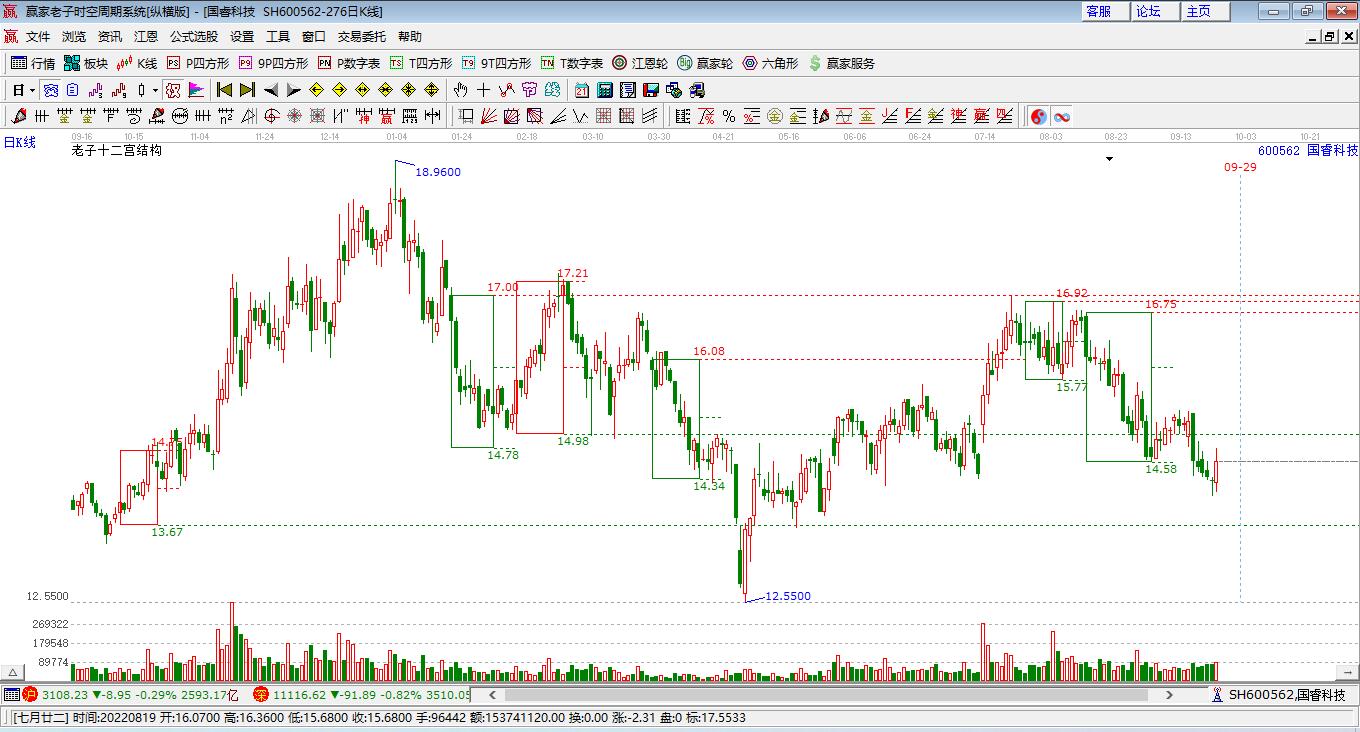Screen dimensions: 1360x732
Task: Click the Shenzhen index 11116.62 status entry
Action: 360,694
